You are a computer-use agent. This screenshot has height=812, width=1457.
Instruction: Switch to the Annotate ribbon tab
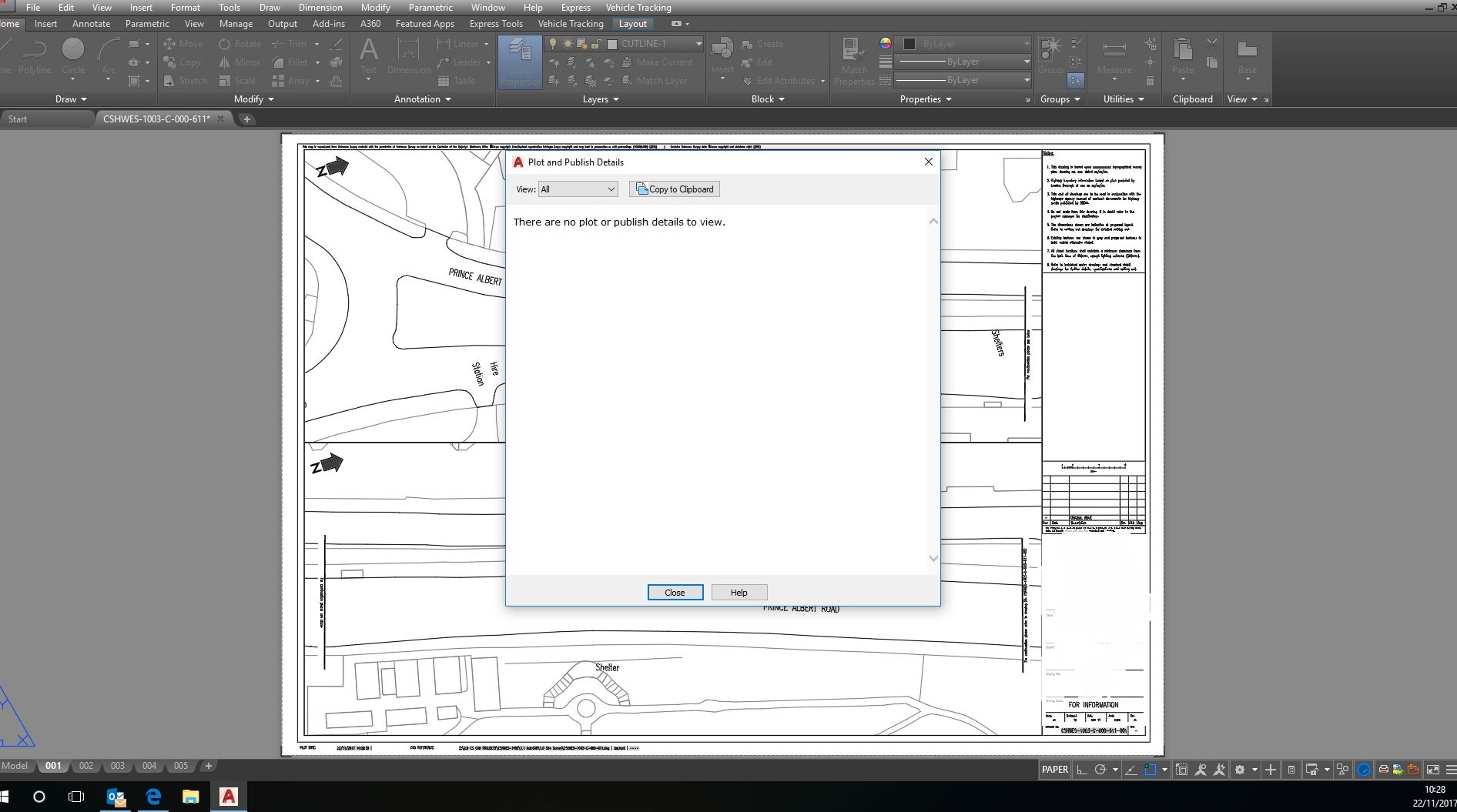(x=91, y=24)
